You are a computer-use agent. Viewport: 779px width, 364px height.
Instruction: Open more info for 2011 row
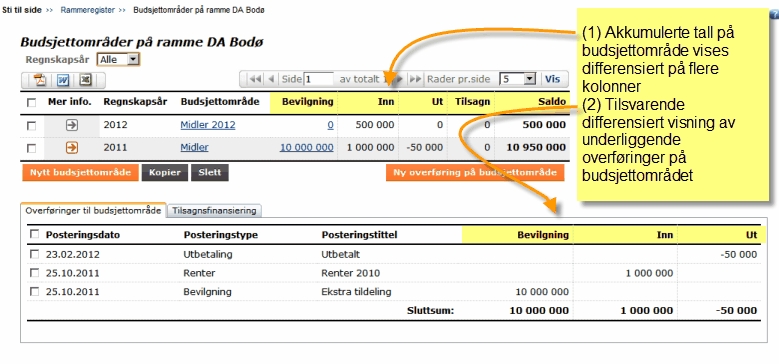(72, 147)
